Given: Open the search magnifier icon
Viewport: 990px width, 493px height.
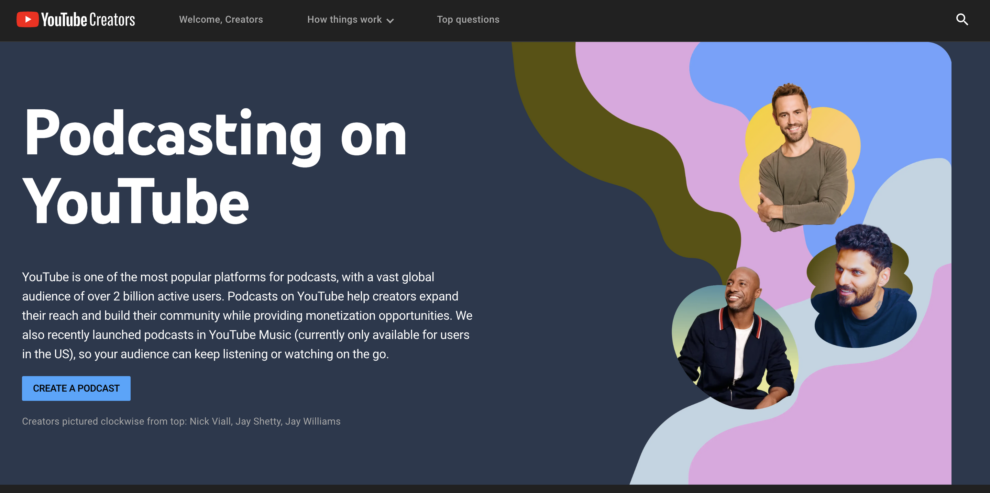Looking at the screenshot, I should (962, 20).
